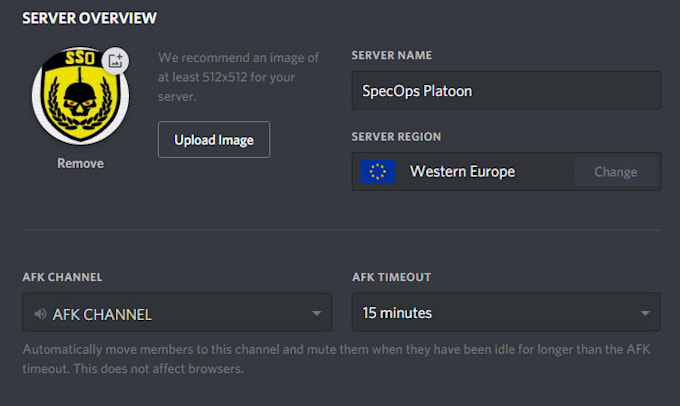Click the AFK CHANNEL label above the dropdown
The height and width of the screenshot is (406, 680).
pyautogui.click(x=63, y=277)
